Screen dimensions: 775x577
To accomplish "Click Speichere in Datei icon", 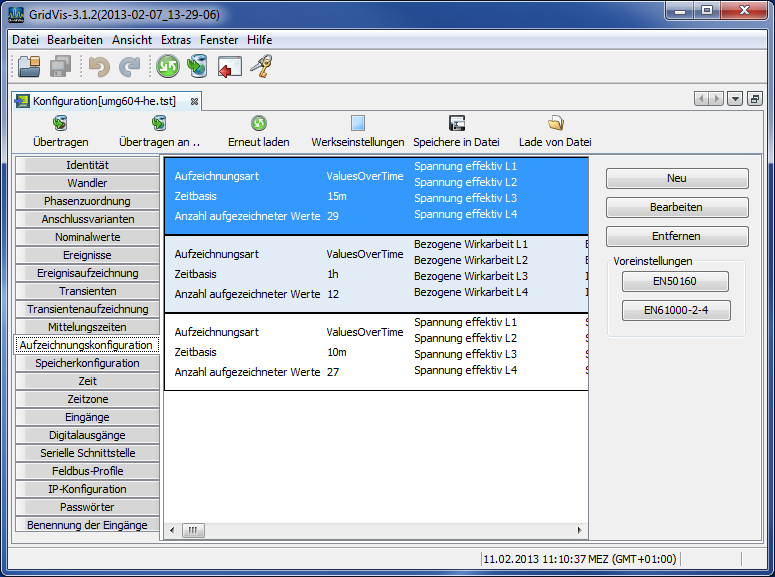I will coord(456,123).
